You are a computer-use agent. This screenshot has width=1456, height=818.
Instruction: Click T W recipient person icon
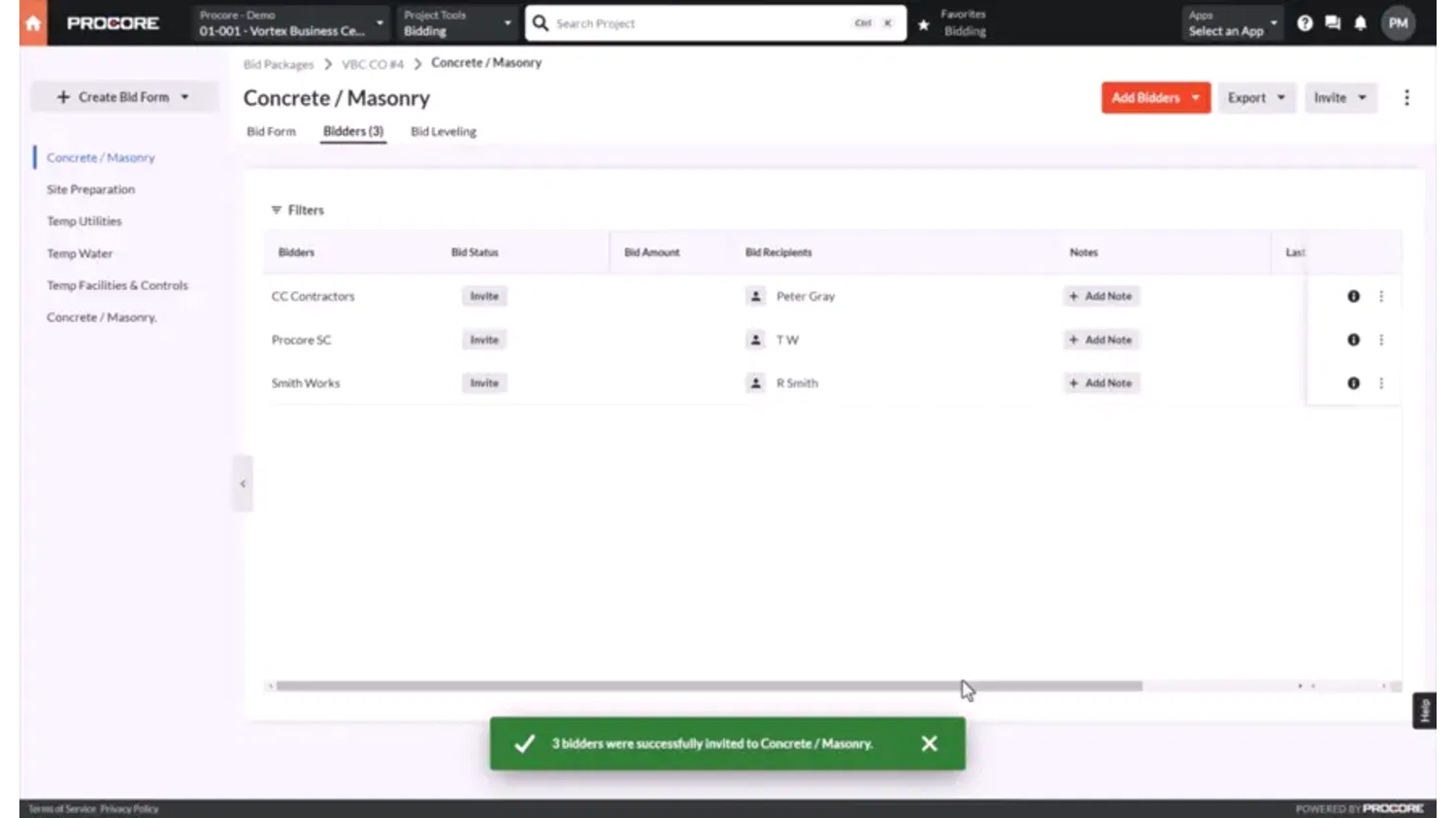[756, 340]
